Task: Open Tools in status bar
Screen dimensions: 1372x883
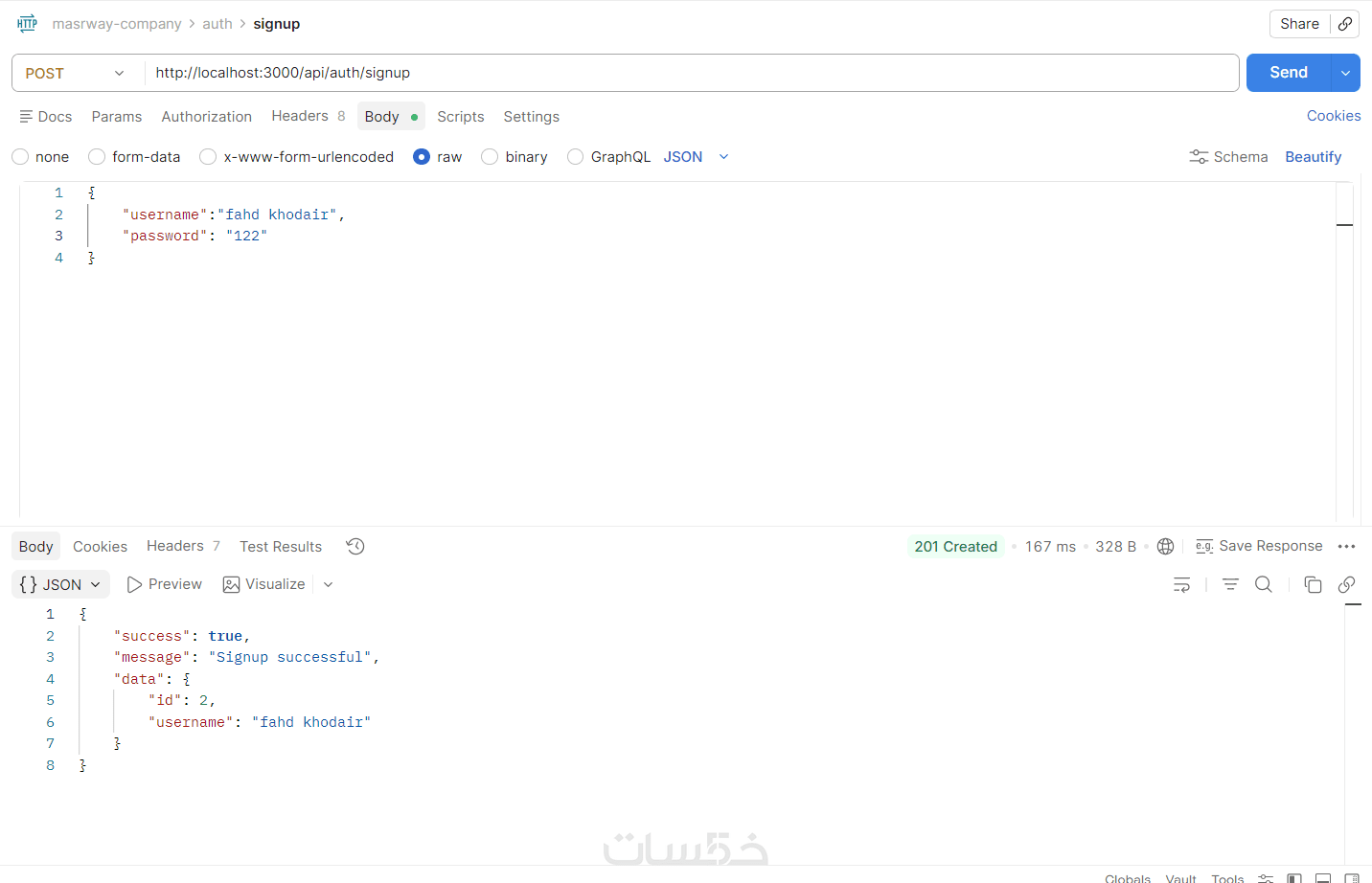Action: [x=1227, y=878]
